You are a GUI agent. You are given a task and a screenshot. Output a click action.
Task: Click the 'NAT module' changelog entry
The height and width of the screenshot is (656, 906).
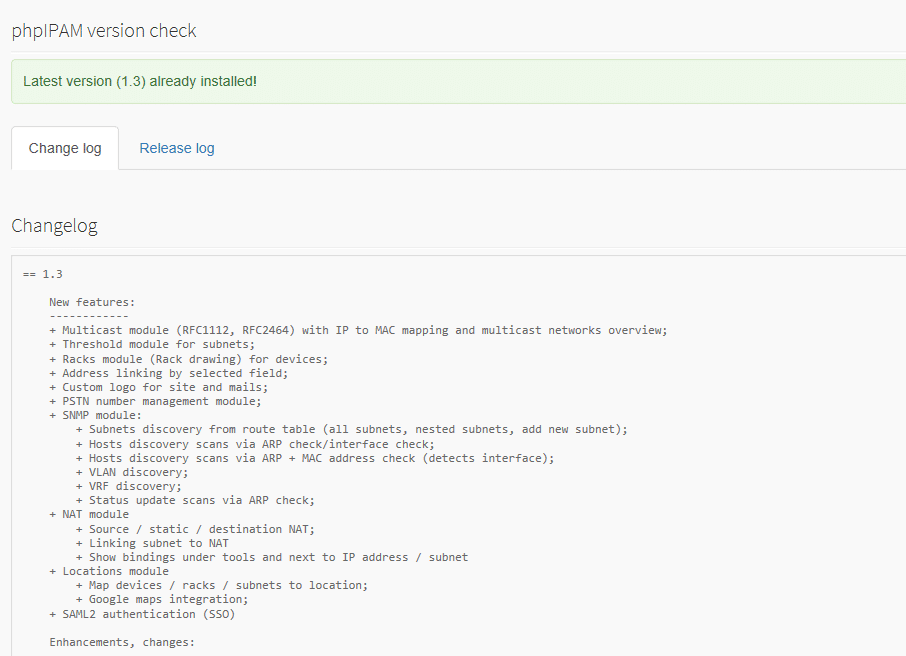[x=89, y=514]
